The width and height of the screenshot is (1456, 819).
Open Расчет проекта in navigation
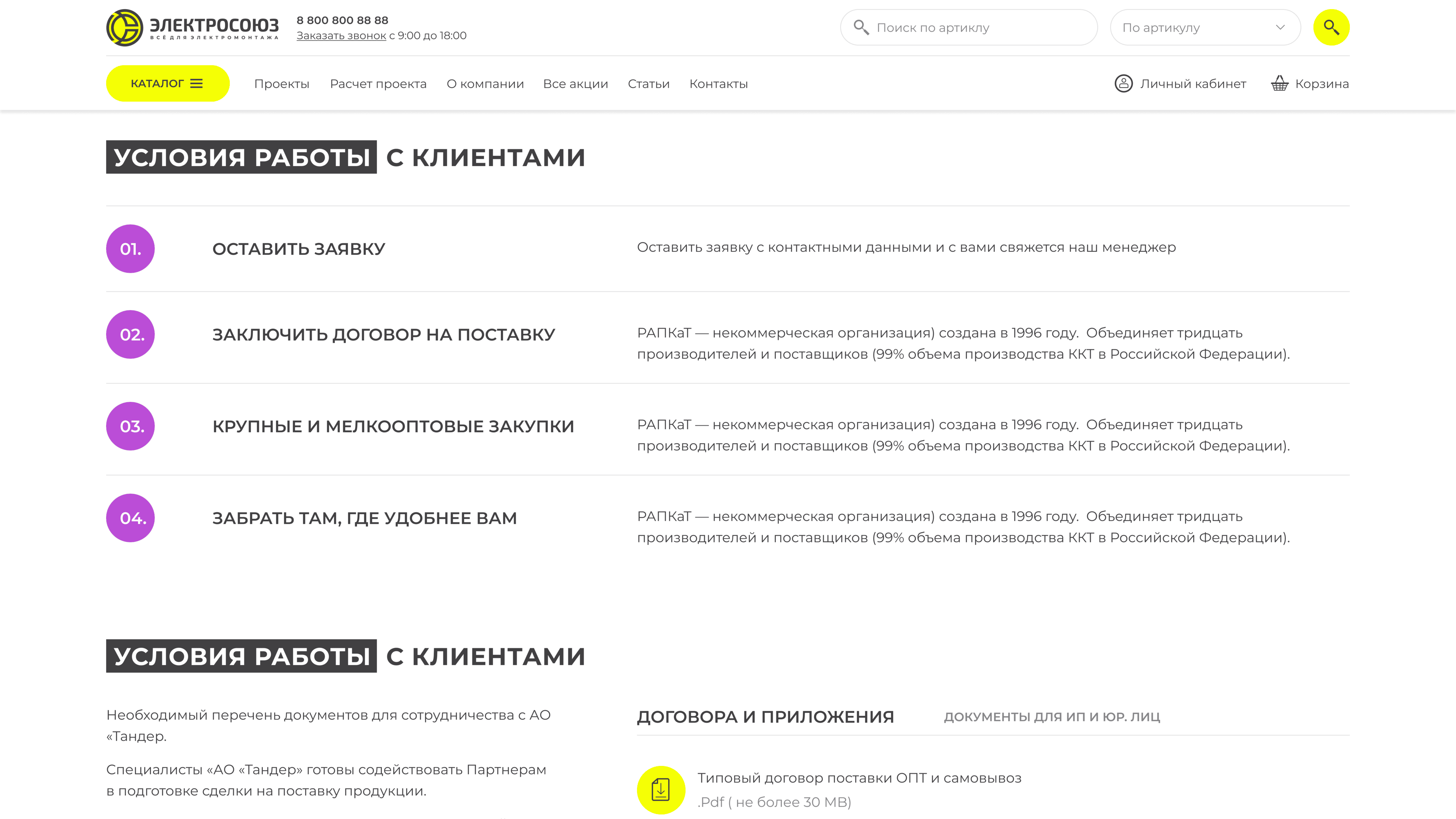pos(378,84)
